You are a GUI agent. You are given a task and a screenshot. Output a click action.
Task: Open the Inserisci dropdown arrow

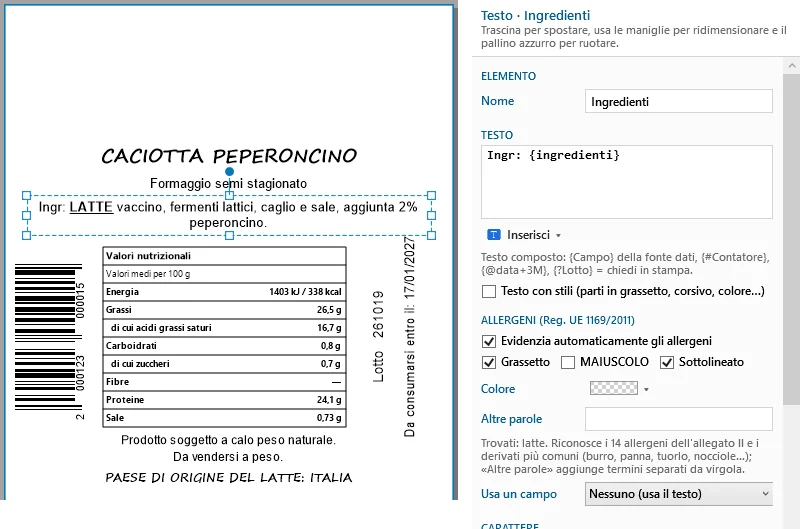pyautogui.click(x=558, y=236)
